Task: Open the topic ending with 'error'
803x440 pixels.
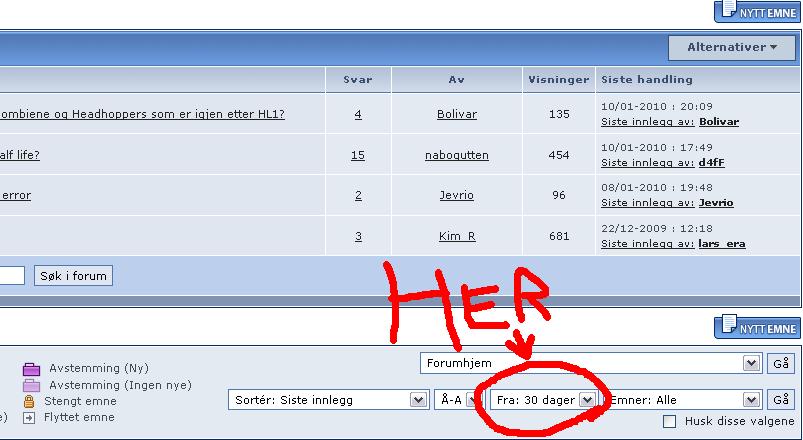Action: 16,195
